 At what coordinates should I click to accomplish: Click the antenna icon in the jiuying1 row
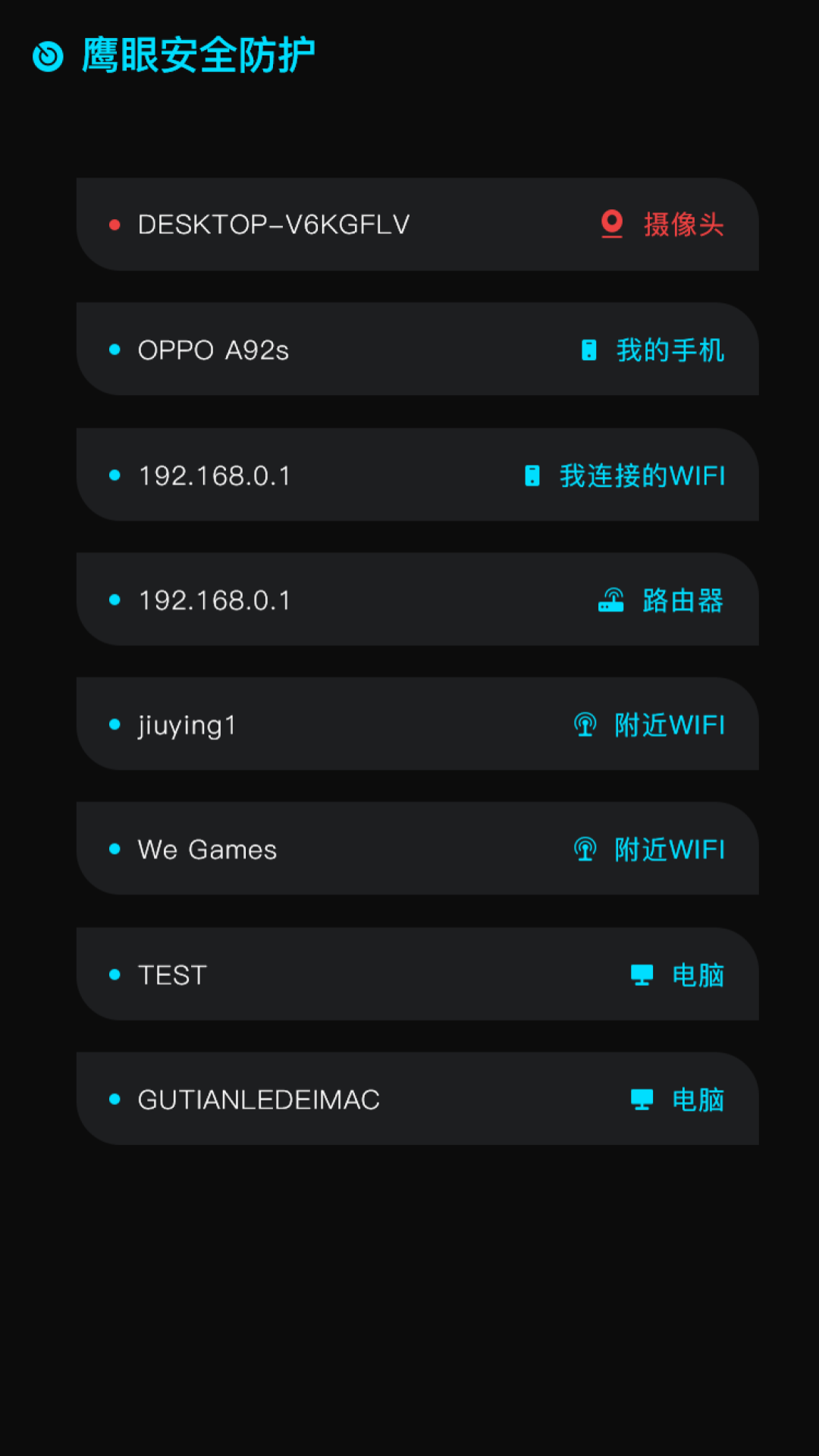click(585, 725)
